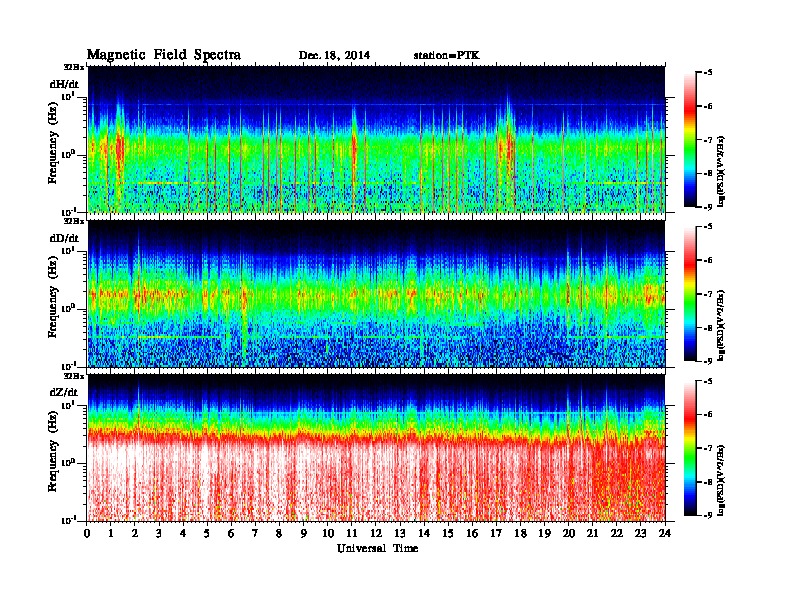Viewport: 792px width, 612px height.
Task: Click the "32Hz" label atop dZ/dt panel
Action: pyautogui.click(x=73, y=376)
